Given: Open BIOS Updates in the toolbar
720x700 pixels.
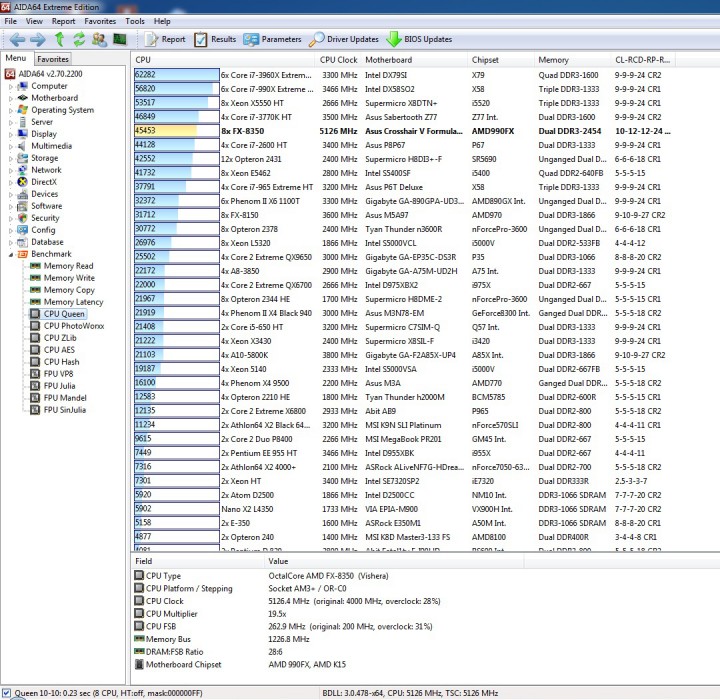Looking at the screenshot, I should pyautogui.click(x=419, y=40).
